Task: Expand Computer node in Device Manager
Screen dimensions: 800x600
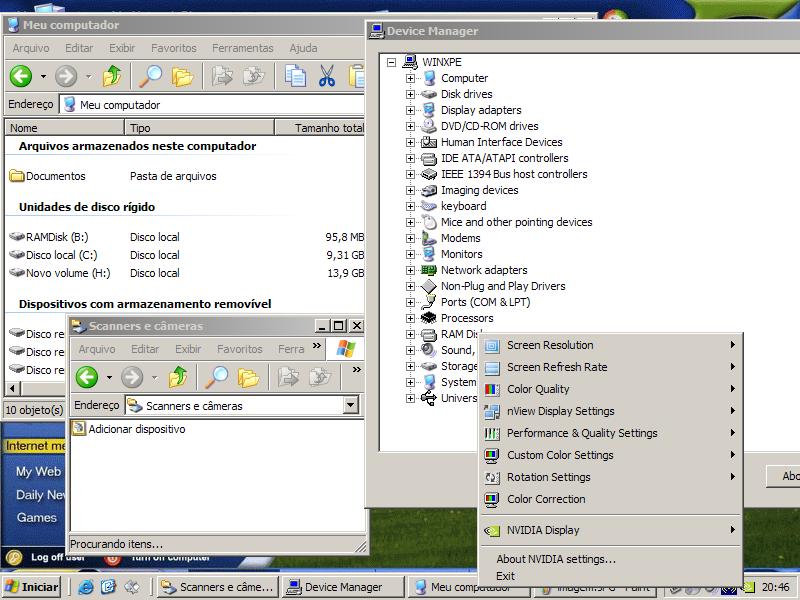Action: (x=410, y=79)
